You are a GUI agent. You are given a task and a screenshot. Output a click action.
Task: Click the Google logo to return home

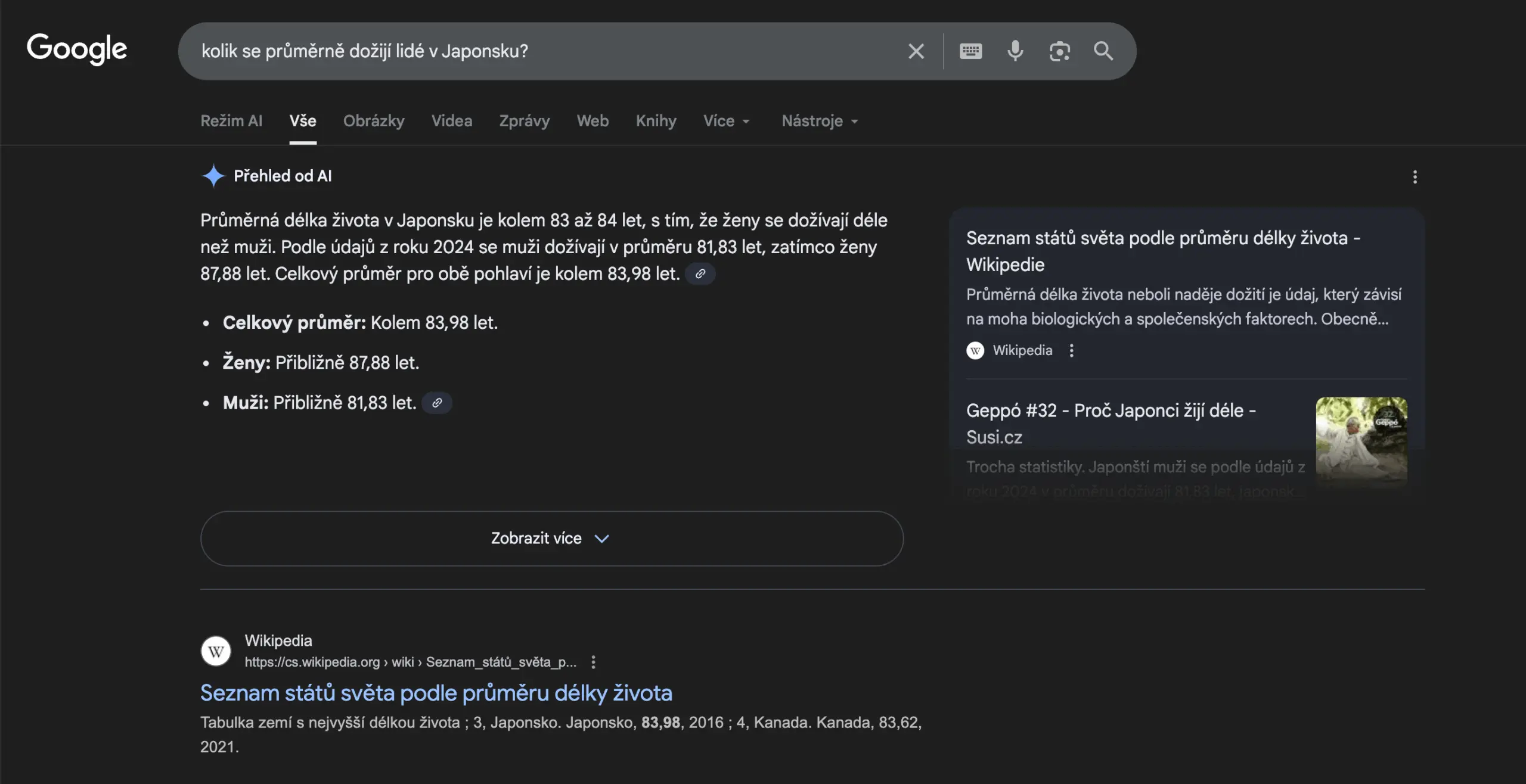(77, 50)
